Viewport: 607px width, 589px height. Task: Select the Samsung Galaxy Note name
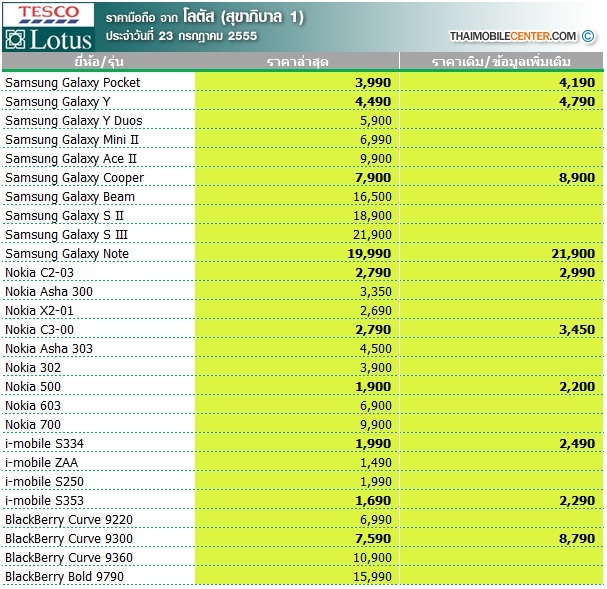67,253
